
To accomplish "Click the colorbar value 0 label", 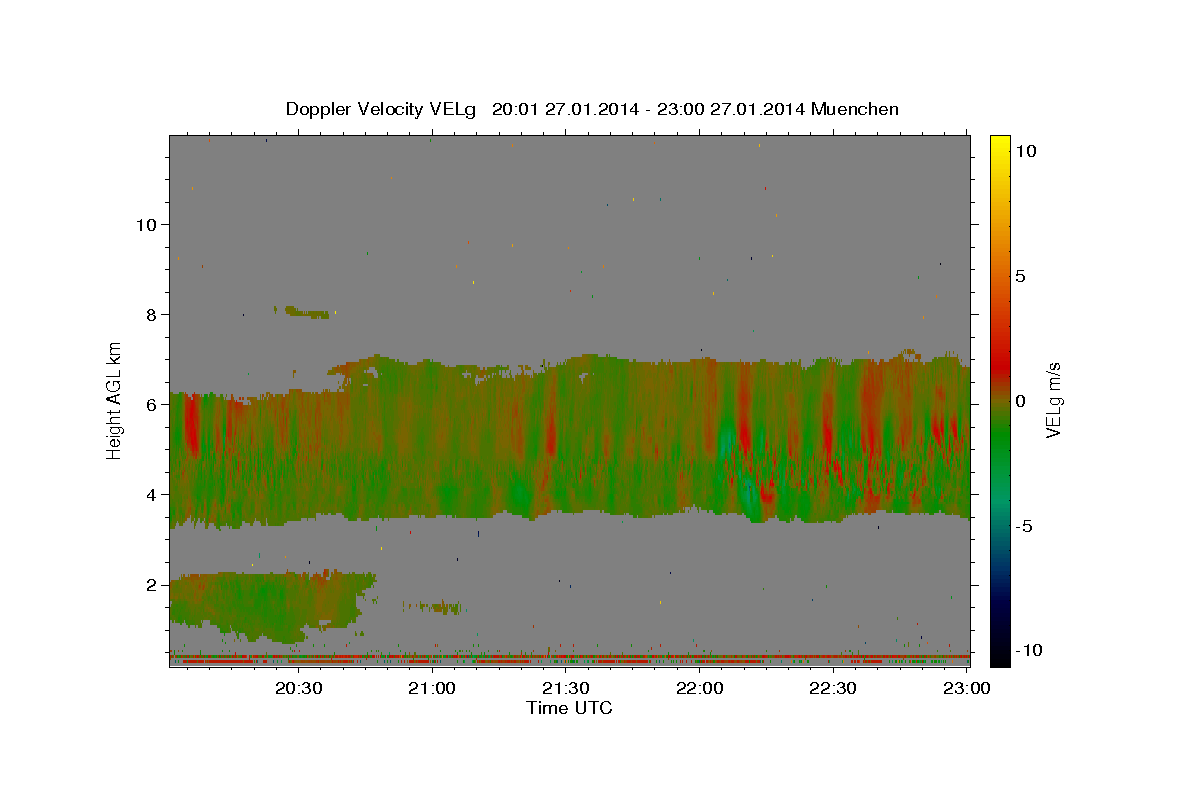I will (x=1020, y=400).
